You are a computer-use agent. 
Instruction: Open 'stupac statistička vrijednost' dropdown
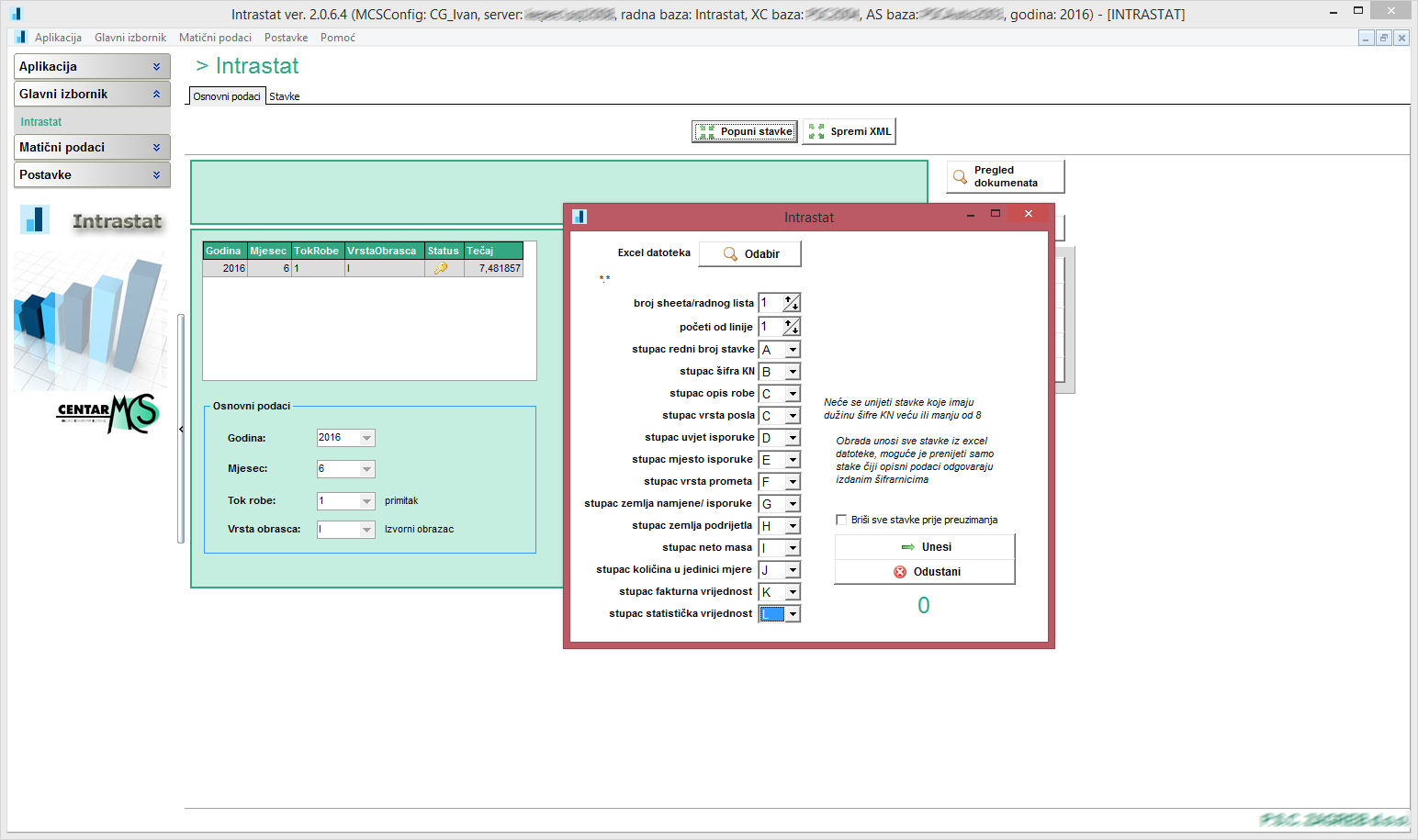[793, 614]
